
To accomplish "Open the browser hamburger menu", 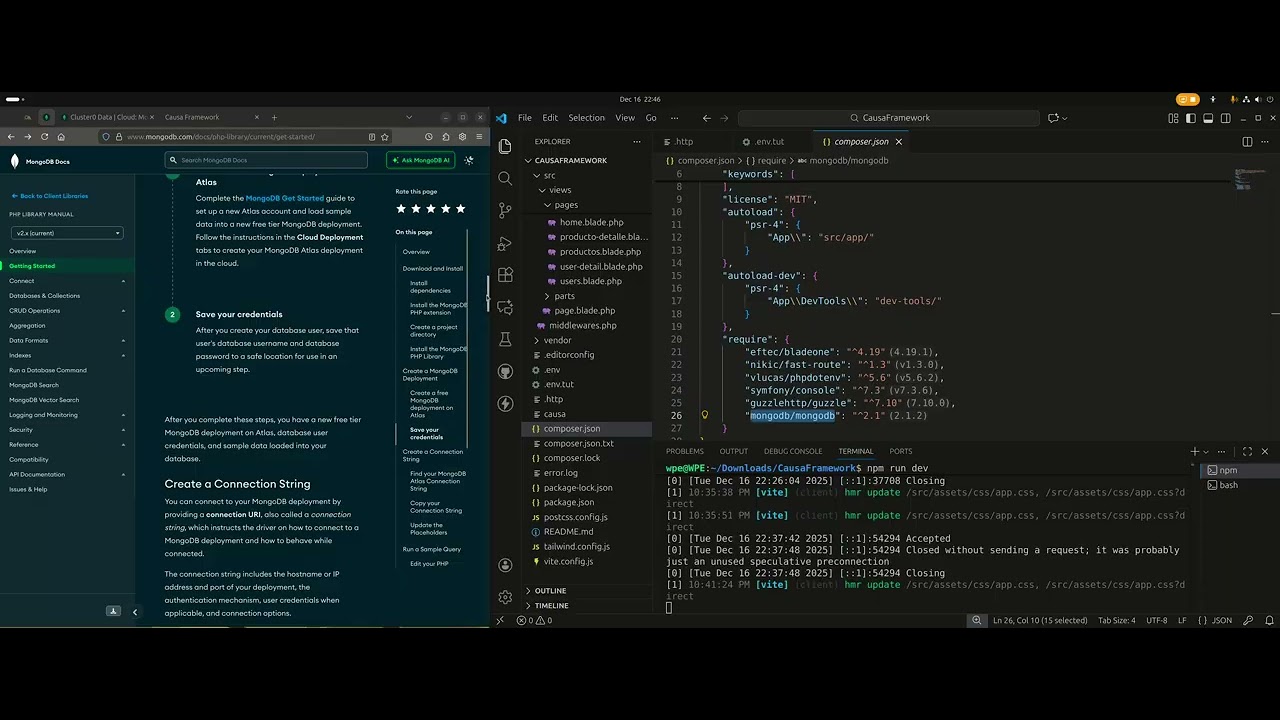I will [479, 137].
